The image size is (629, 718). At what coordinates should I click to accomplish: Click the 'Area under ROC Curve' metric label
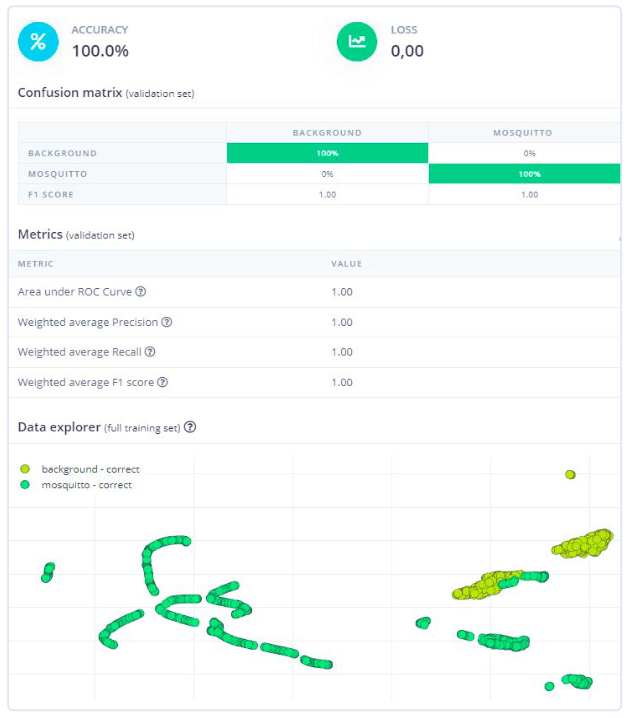(75, 292)
